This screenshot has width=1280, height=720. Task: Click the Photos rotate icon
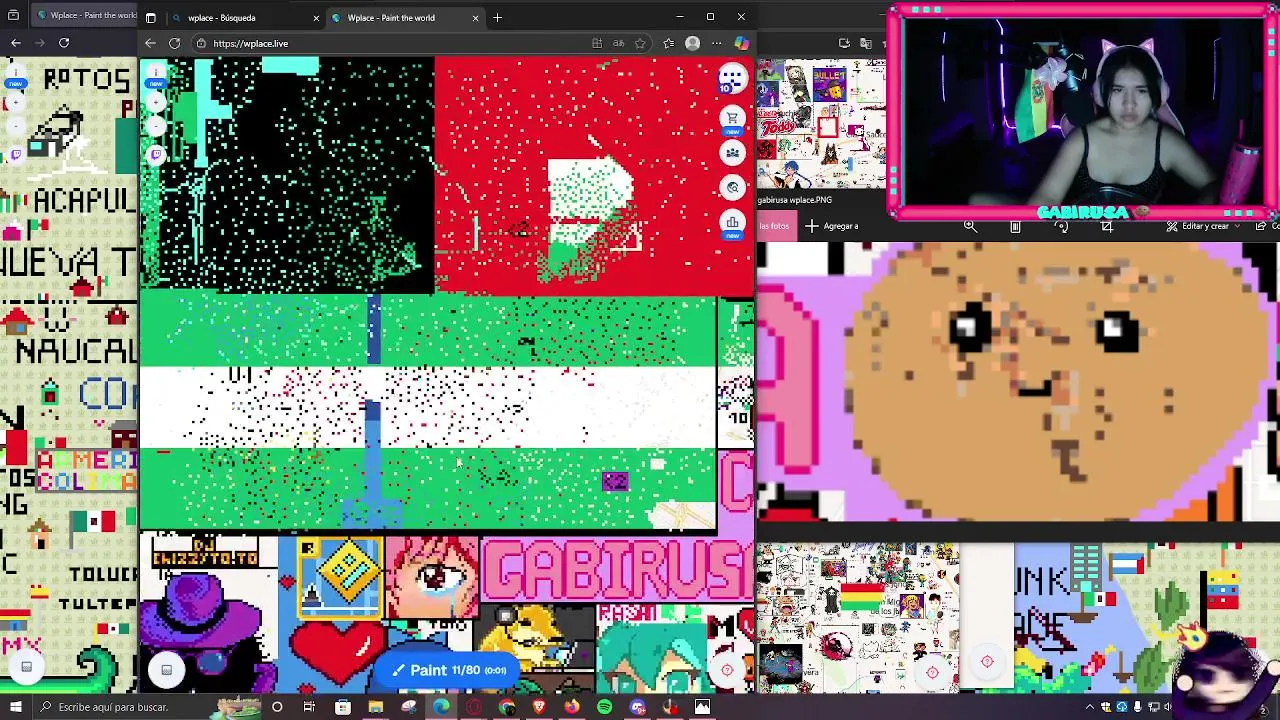(x=1061, y=226)
